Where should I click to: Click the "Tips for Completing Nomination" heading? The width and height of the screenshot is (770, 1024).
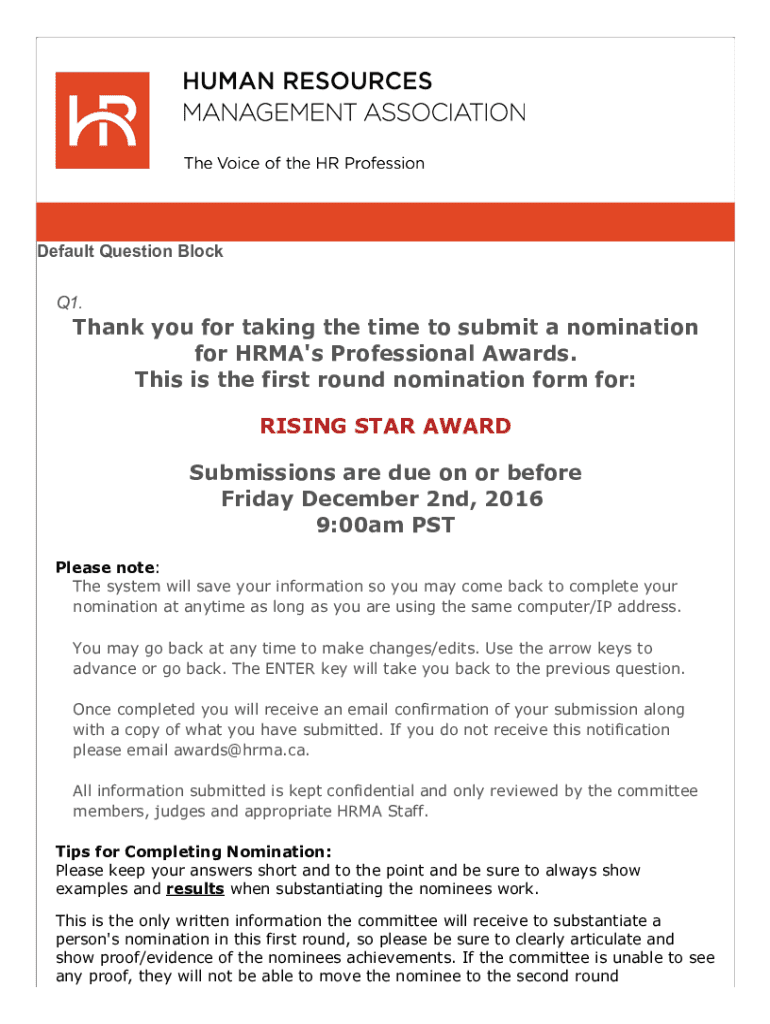coord(194,852)
